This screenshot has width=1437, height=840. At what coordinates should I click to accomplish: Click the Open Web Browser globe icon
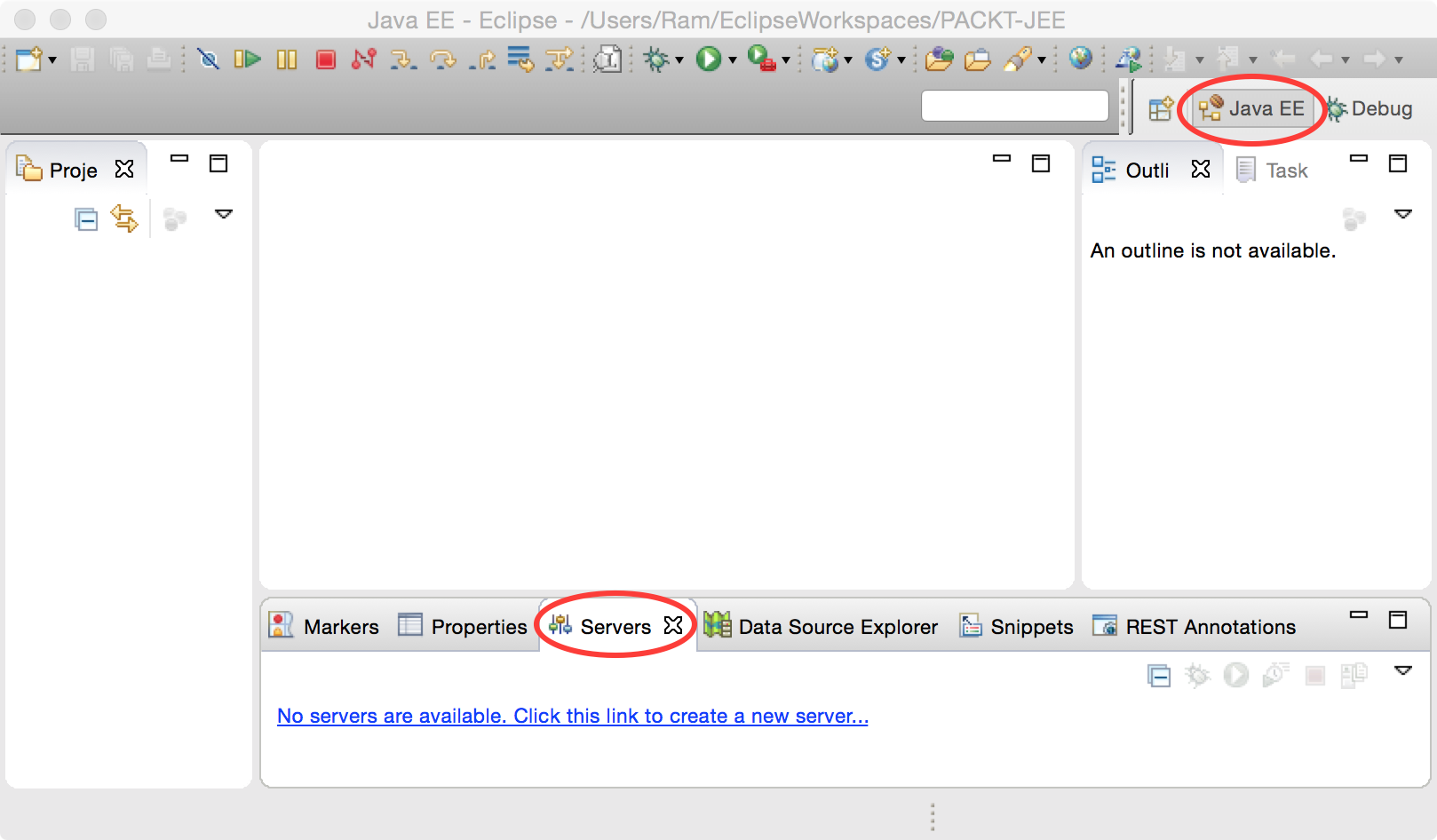tap(1081, 59)
